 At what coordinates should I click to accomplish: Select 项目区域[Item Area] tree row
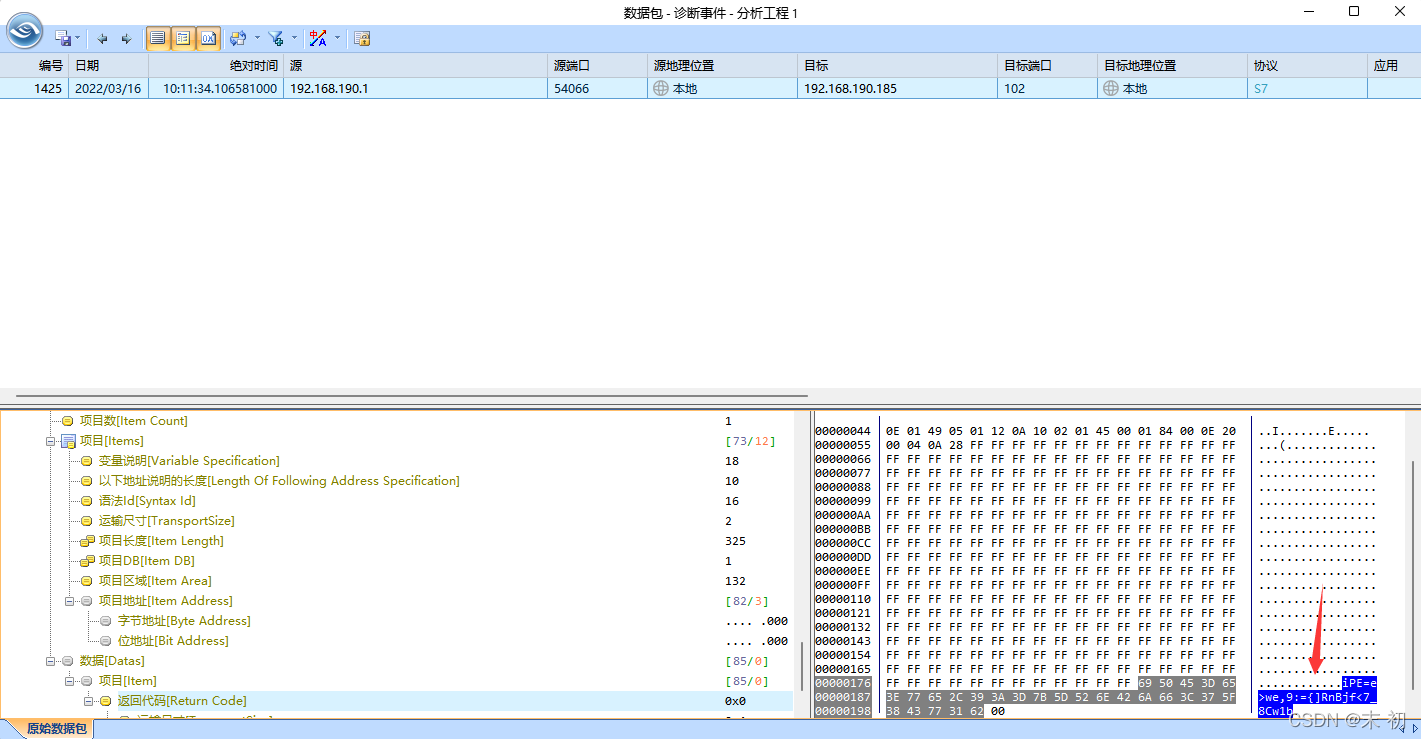click(x=155, y=581)
